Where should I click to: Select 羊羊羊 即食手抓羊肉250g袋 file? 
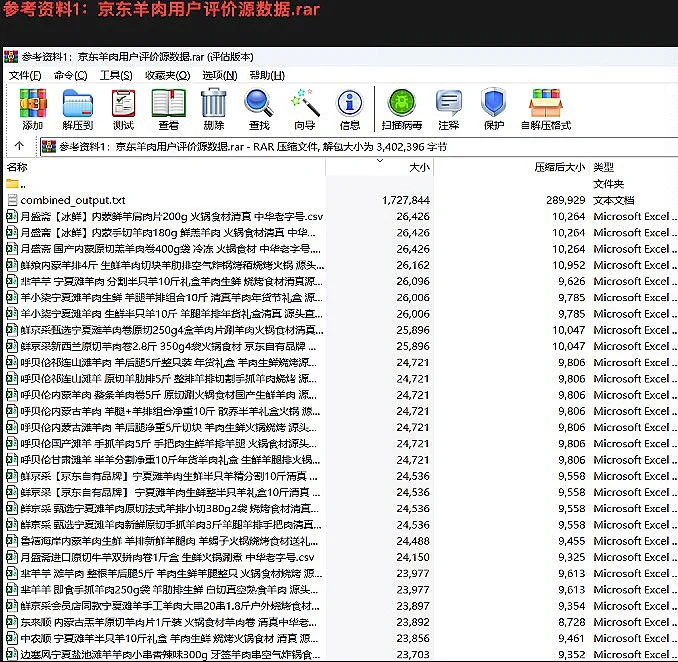170,590
